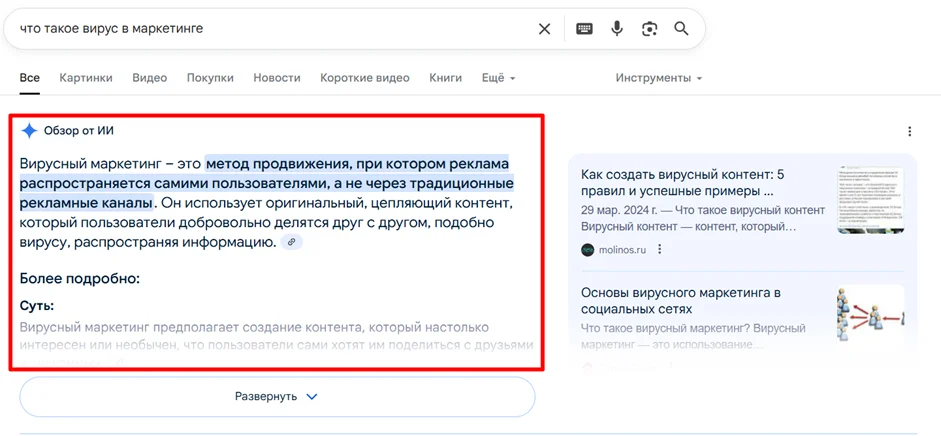Viewport: 941px width, 436px height.
Task: Click the highlighted text 'метод продвижения'
Action: [276, 163]
